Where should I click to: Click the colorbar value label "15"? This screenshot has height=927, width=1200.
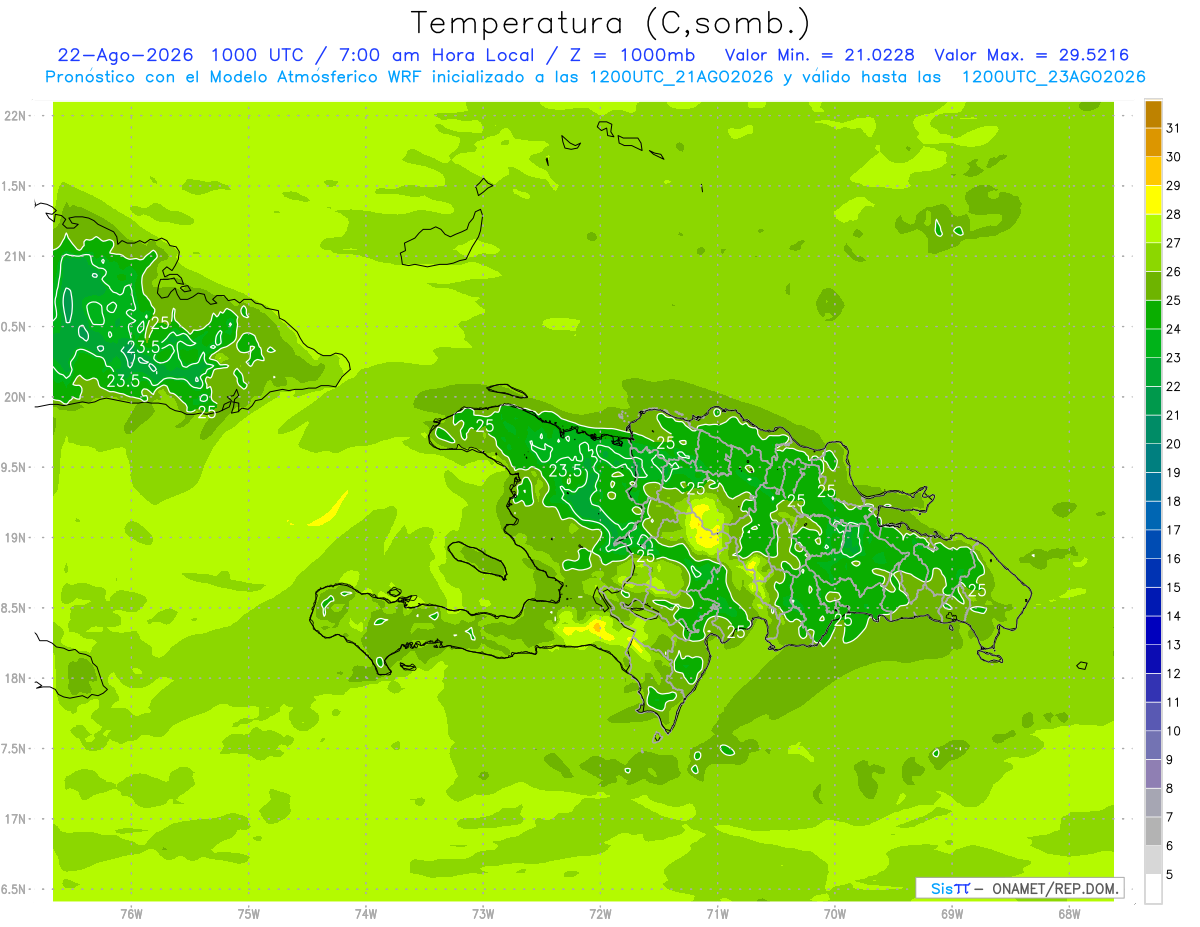tap(1174, 588)
